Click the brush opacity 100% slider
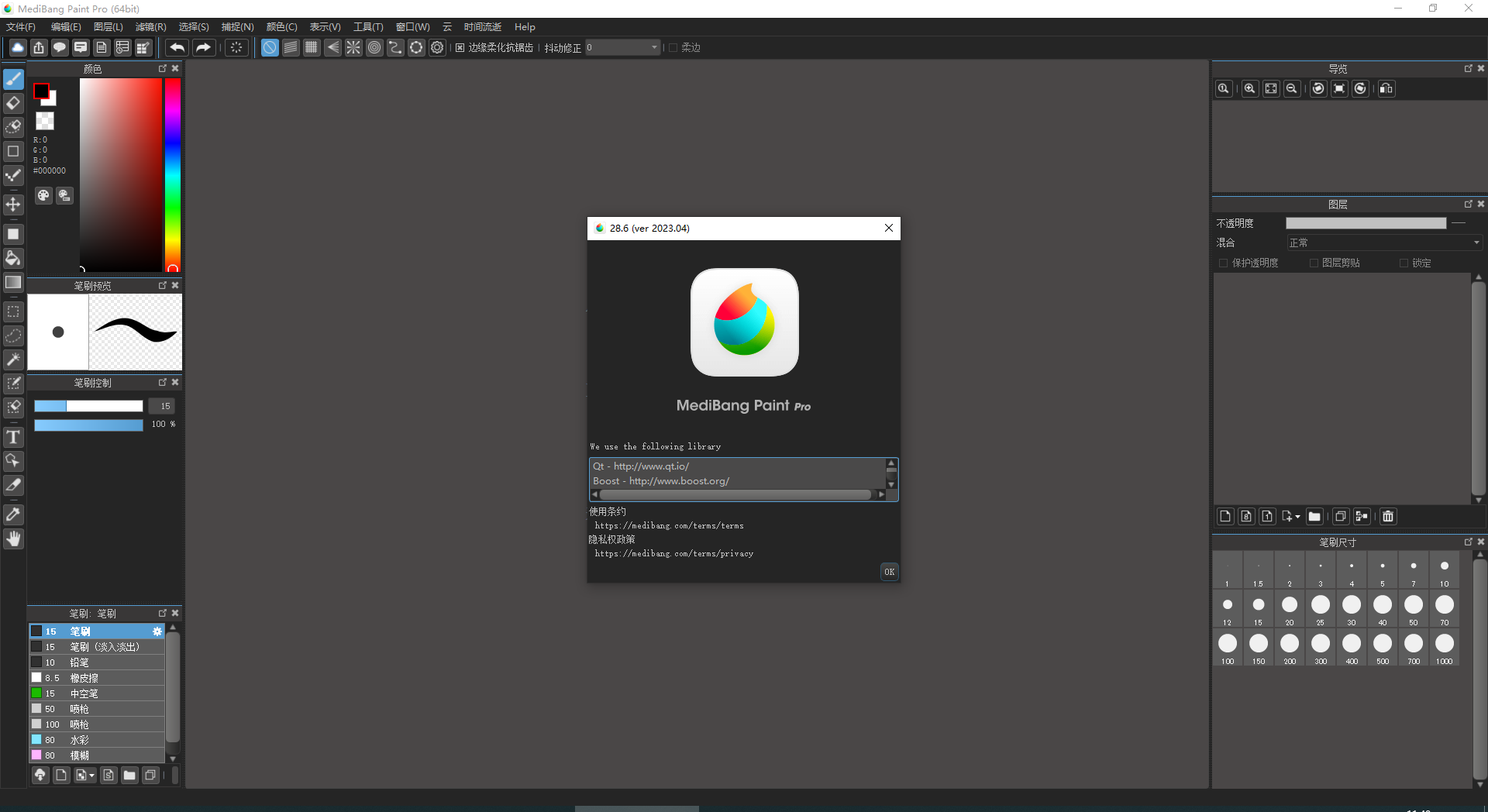Screen dimensions: 1488x812 point(88,425)
